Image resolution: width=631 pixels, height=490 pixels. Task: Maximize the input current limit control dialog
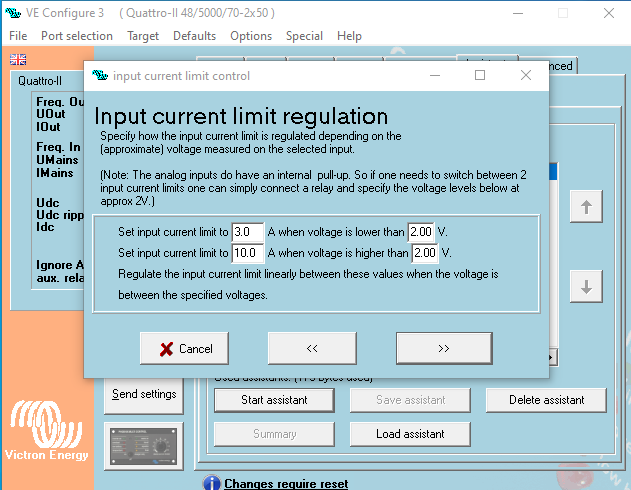pyautogui.click(x=480, y=75)
